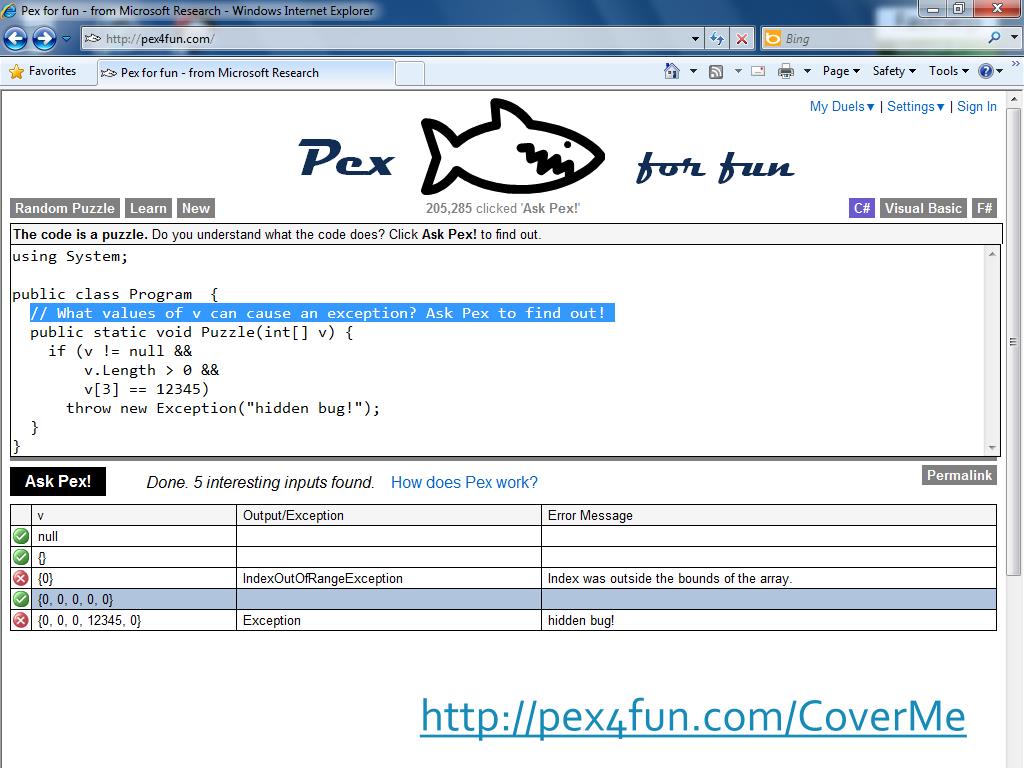Expand the Print dropdown arrow
This screenshot has height=768, width=1024.
pos(807,71)
